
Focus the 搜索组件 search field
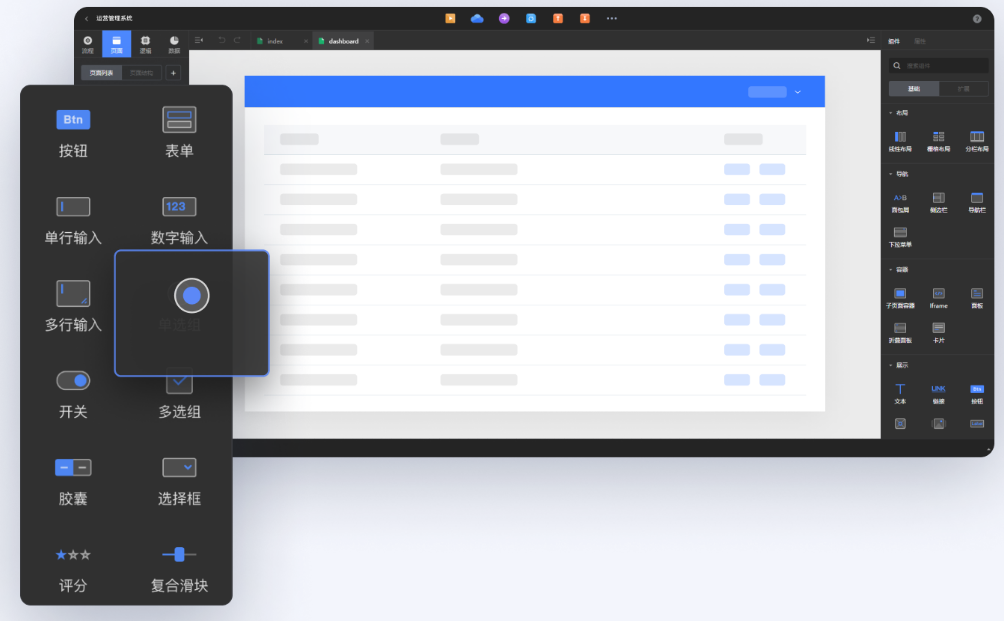click(x=939, y=65)
